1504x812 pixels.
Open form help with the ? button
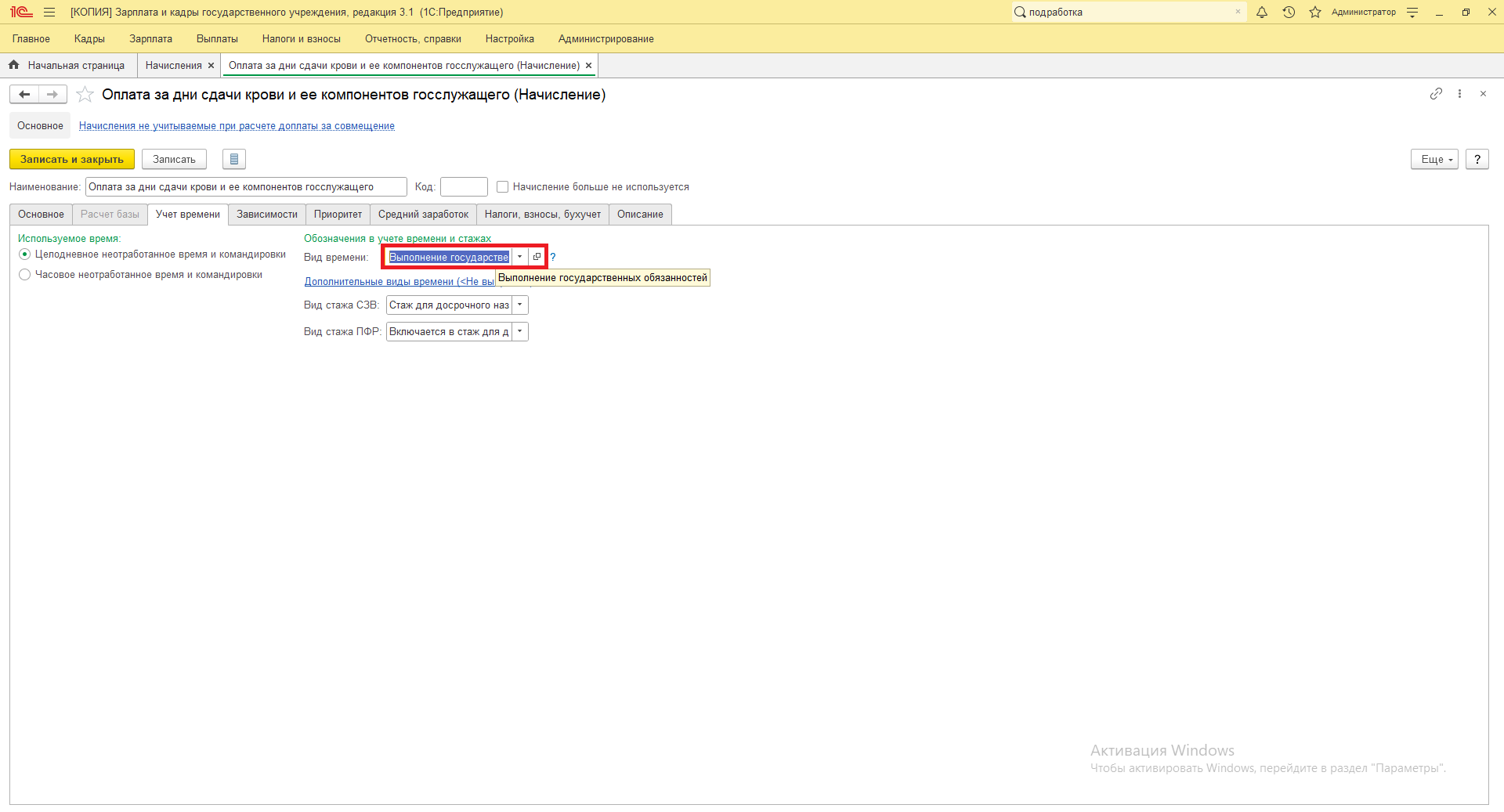coord(1477,159)
